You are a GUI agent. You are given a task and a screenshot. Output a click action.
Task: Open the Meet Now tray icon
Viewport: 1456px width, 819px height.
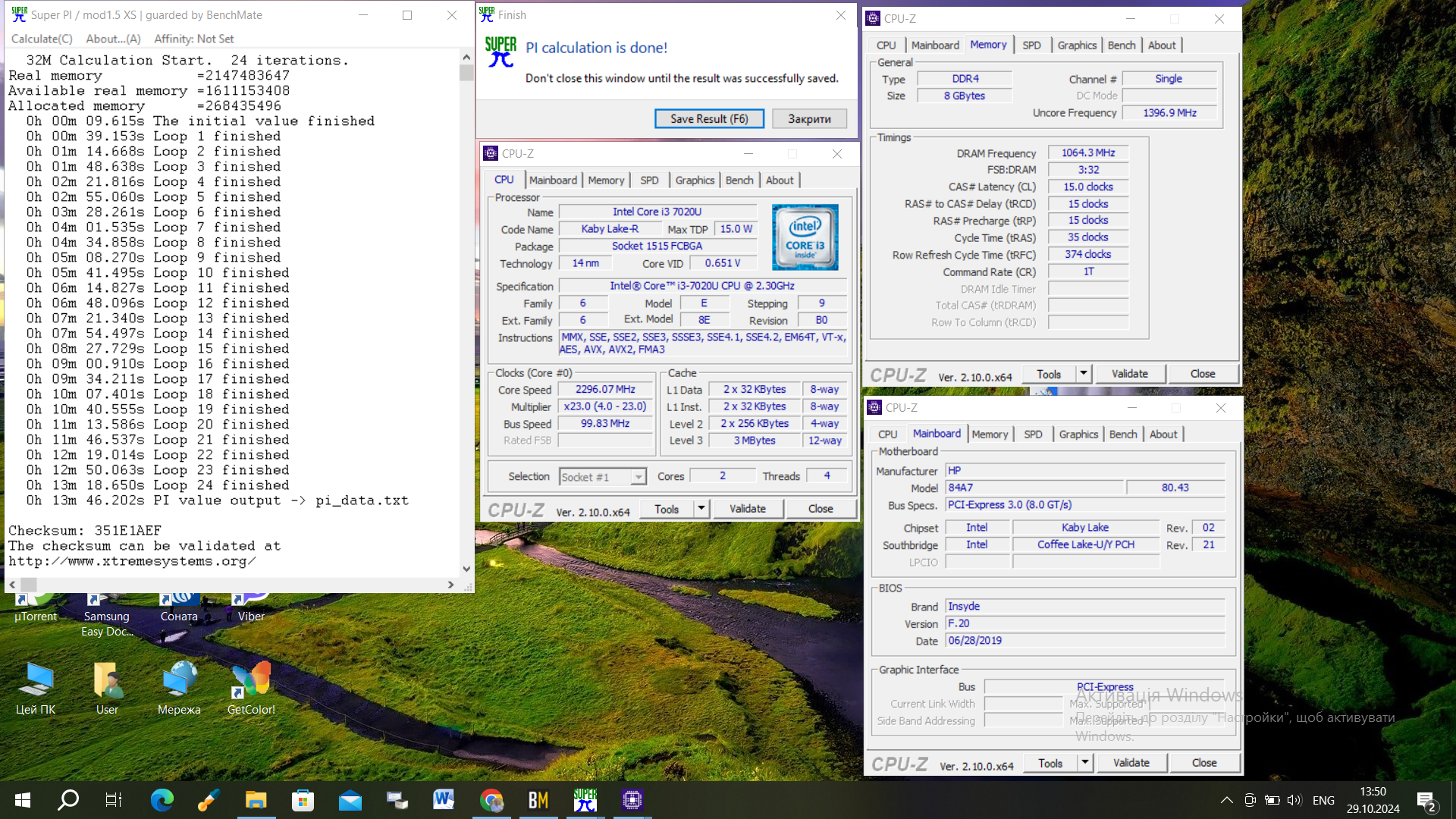pos(1250,800)
